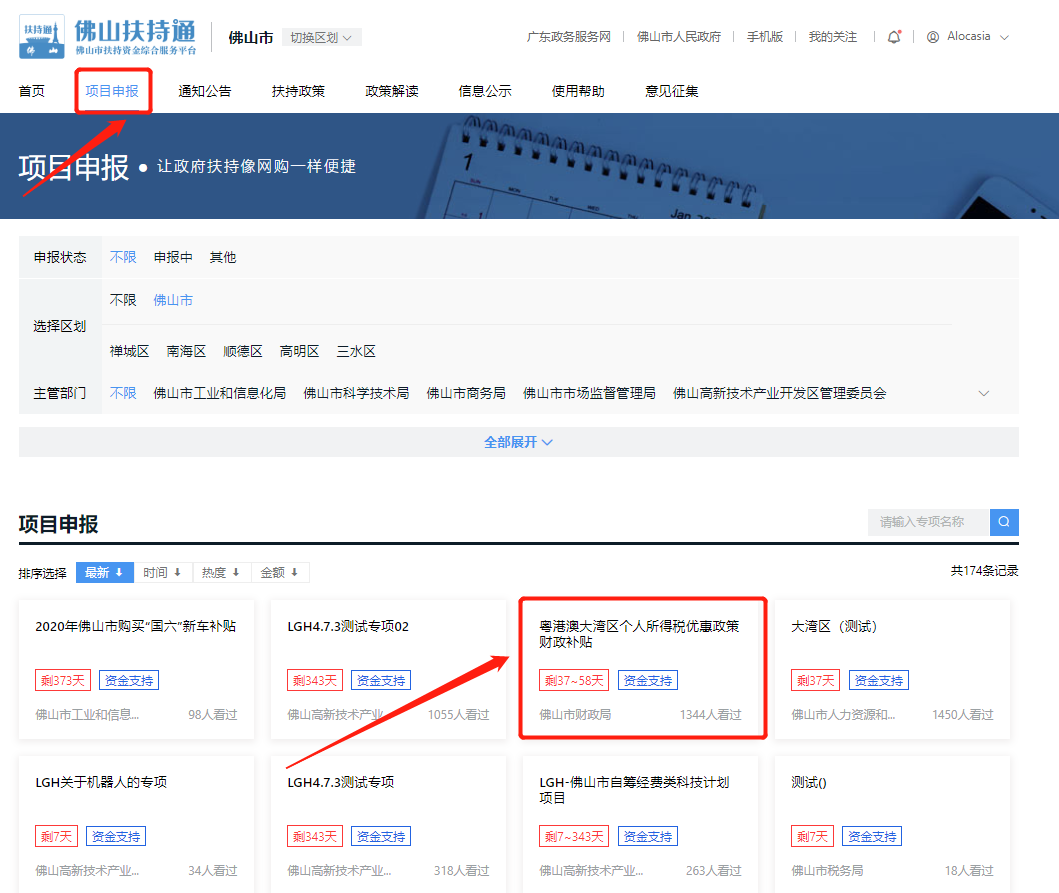The height and width of the screenshot is (893, 1059).
Task: Open the 粤港澳大湾区个人所得税 project card
Action: (640, 634)
